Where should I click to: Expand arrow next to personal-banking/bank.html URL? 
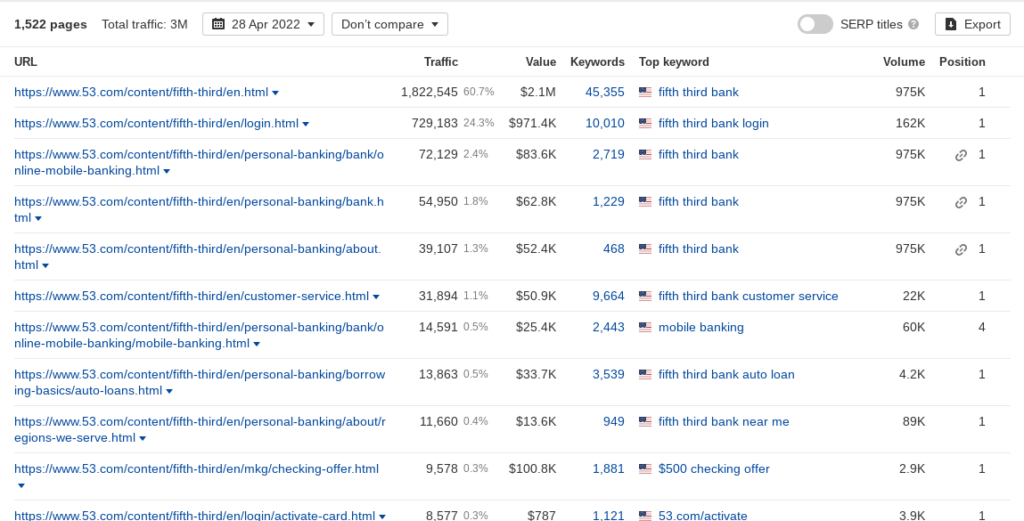click(x=38, y=219)
